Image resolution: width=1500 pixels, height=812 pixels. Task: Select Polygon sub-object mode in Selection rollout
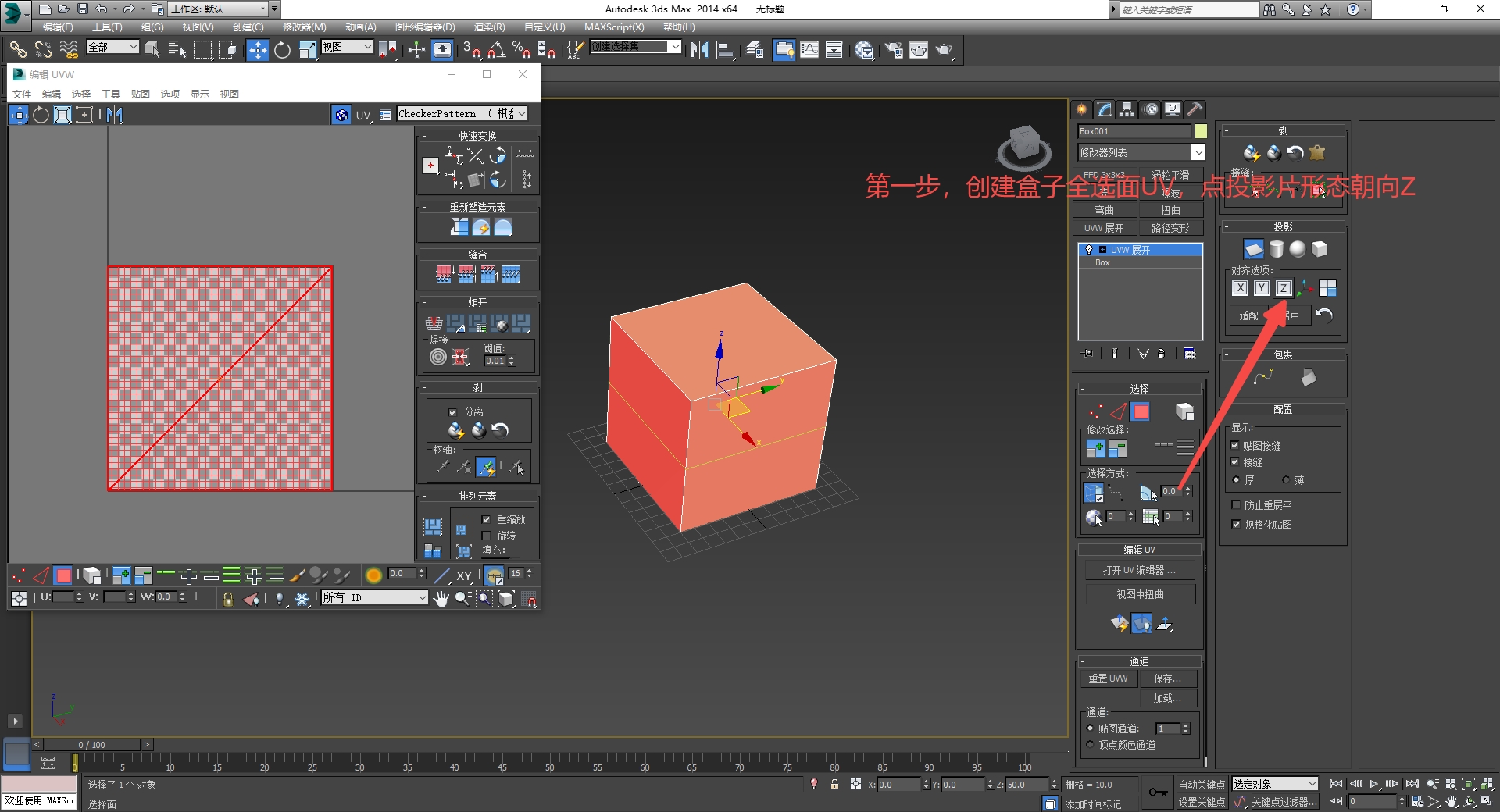click(x=1141, y=411)
